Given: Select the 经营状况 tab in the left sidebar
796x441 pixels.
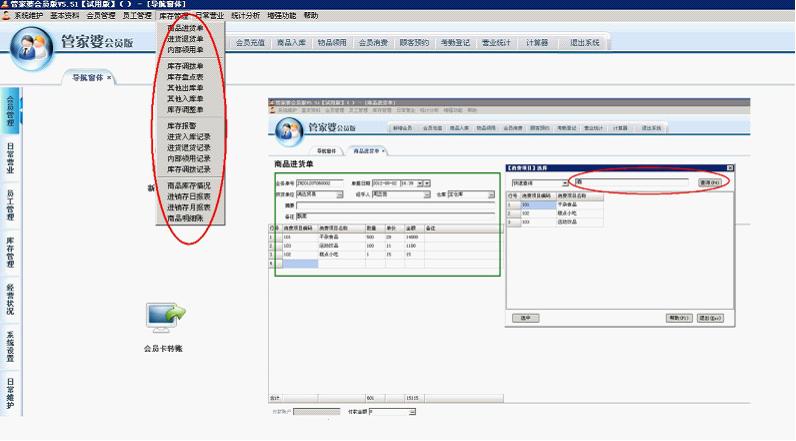Looking at the screenshot, I should pyautogui.click(x=10, y=299).
